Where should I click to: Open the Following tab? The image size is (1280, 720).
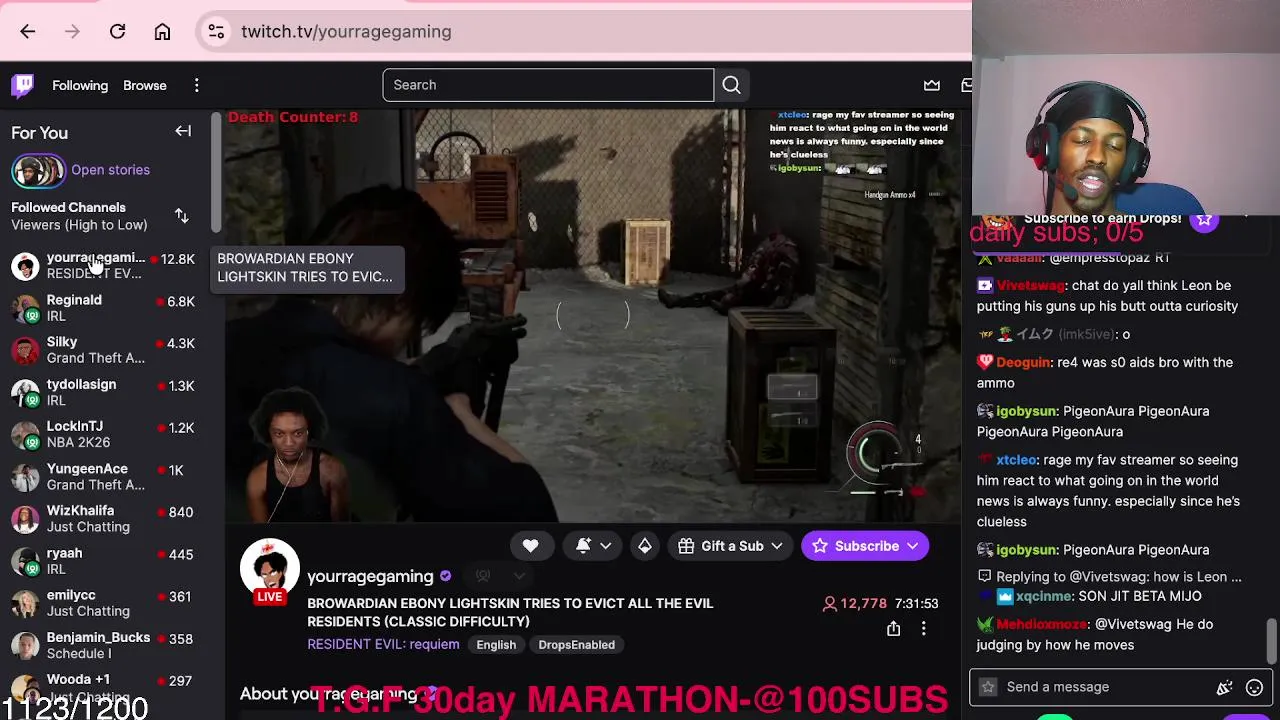tap(80, 85)
